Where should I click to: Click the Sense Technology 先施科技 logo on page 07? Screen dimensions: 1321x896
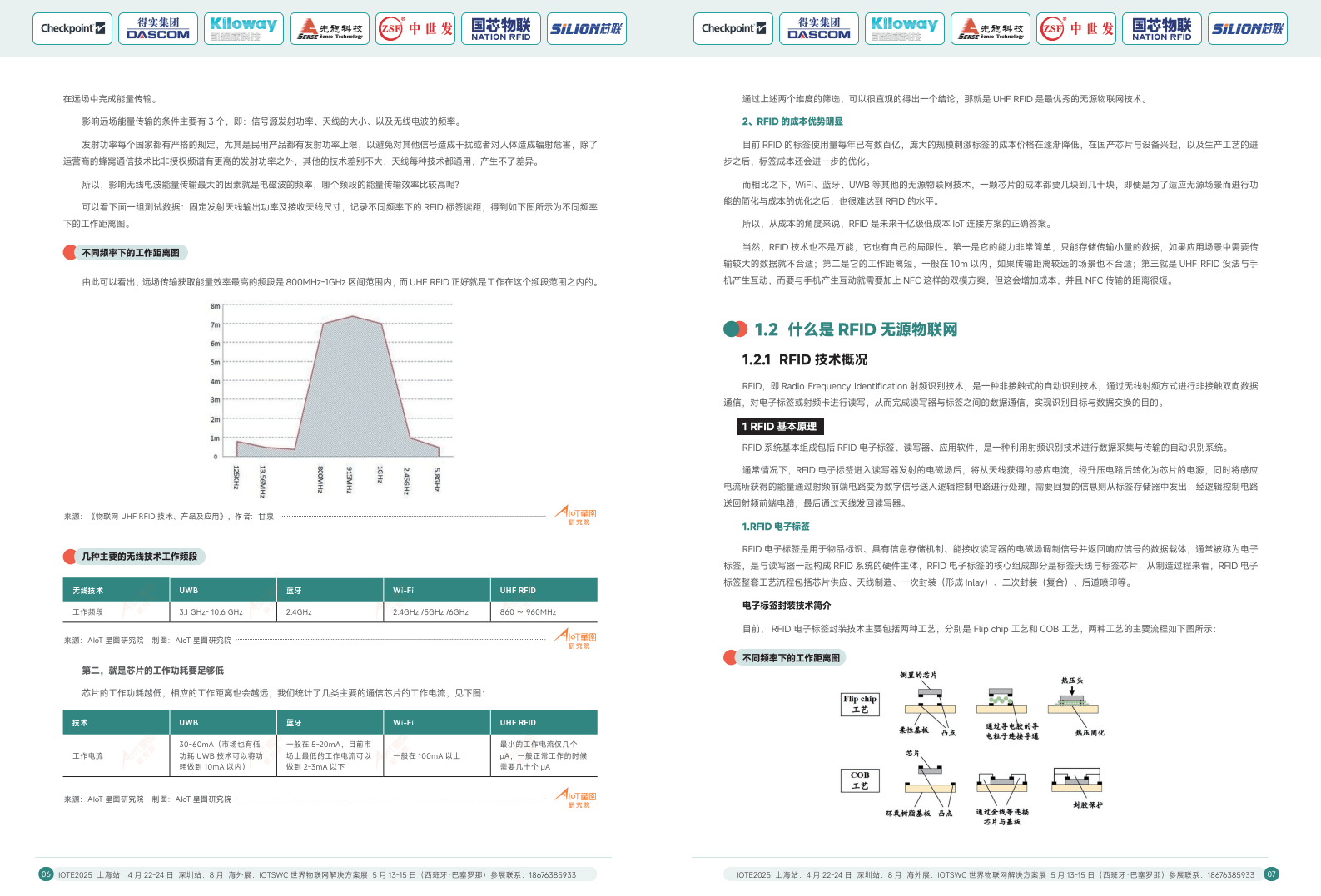tap(991, 28)
